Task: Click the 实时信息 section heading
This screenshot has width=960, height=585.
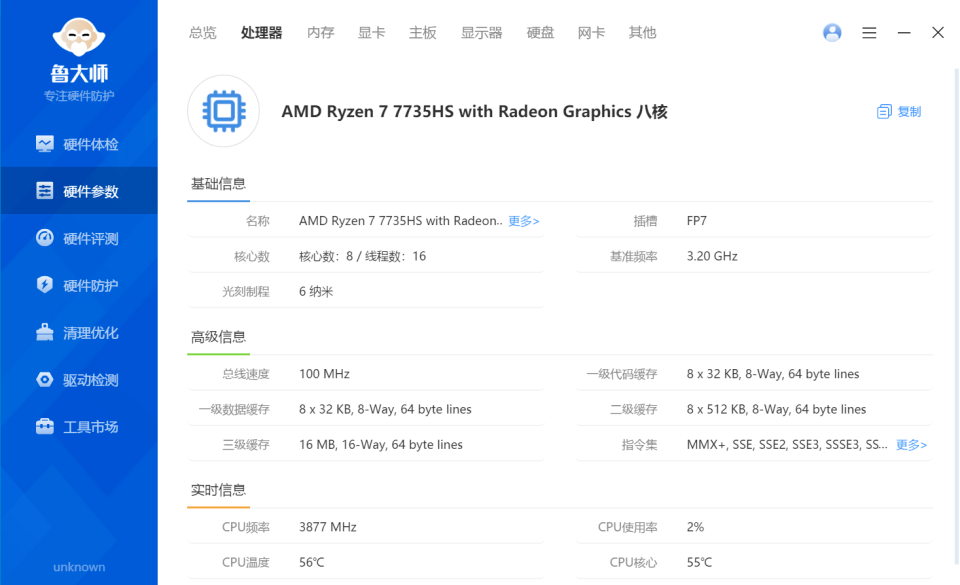Action: coord(218,490)
